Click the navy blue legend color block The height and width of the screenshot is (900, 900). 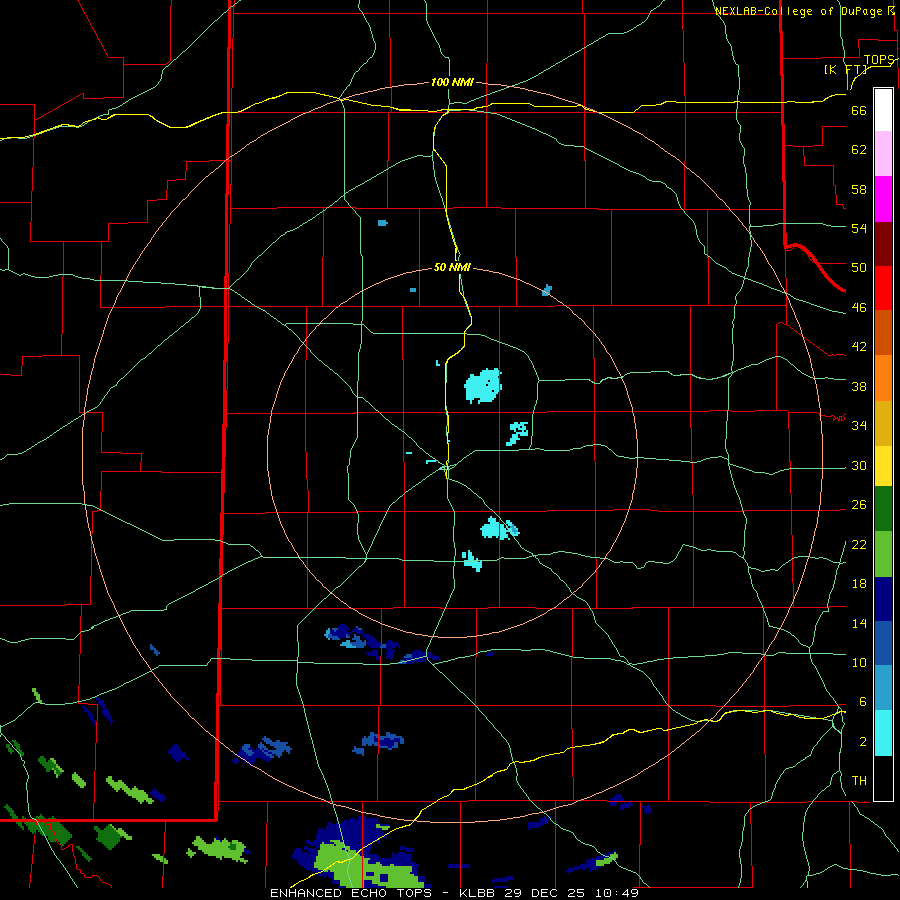click(883, 599)
